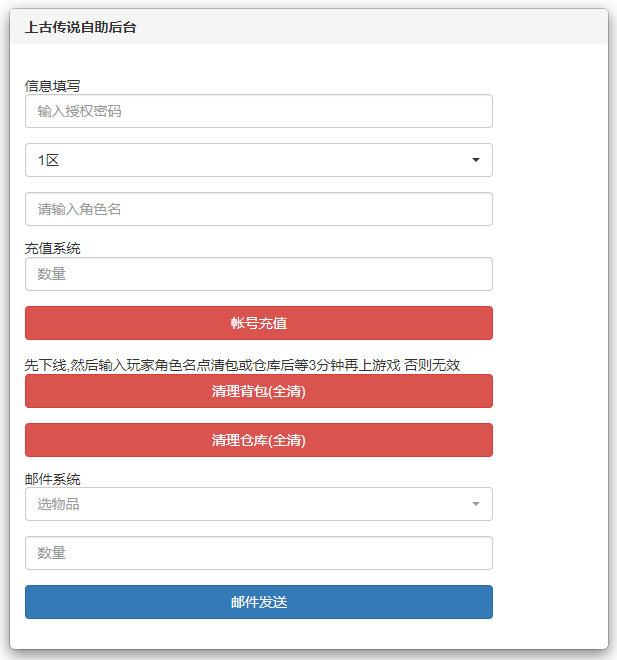
Task: Click the gray arrow on 选物品 selector
Action: [475, 504]
